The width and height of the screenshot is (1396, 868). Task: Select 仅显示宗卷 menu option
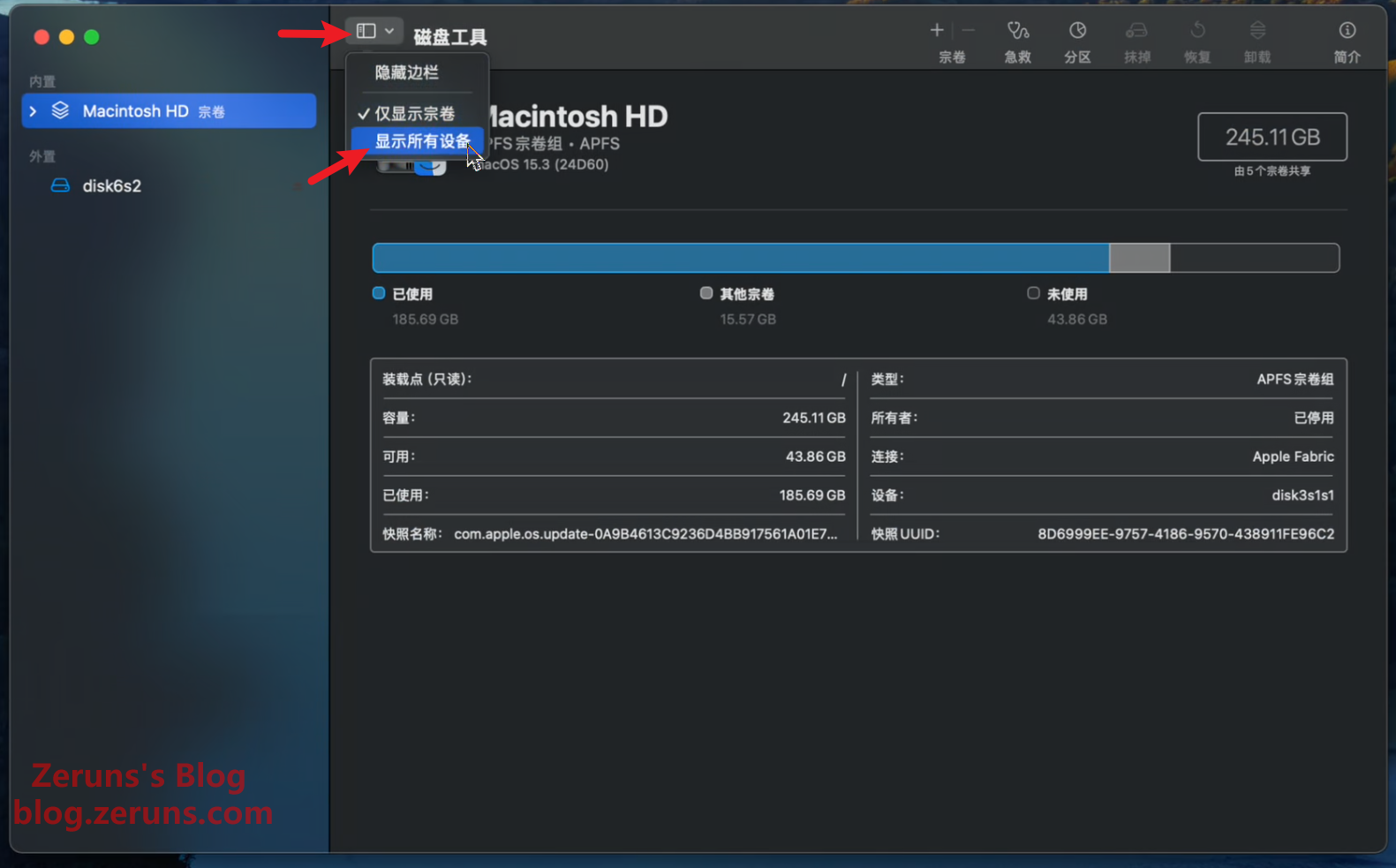click(417, 113)
